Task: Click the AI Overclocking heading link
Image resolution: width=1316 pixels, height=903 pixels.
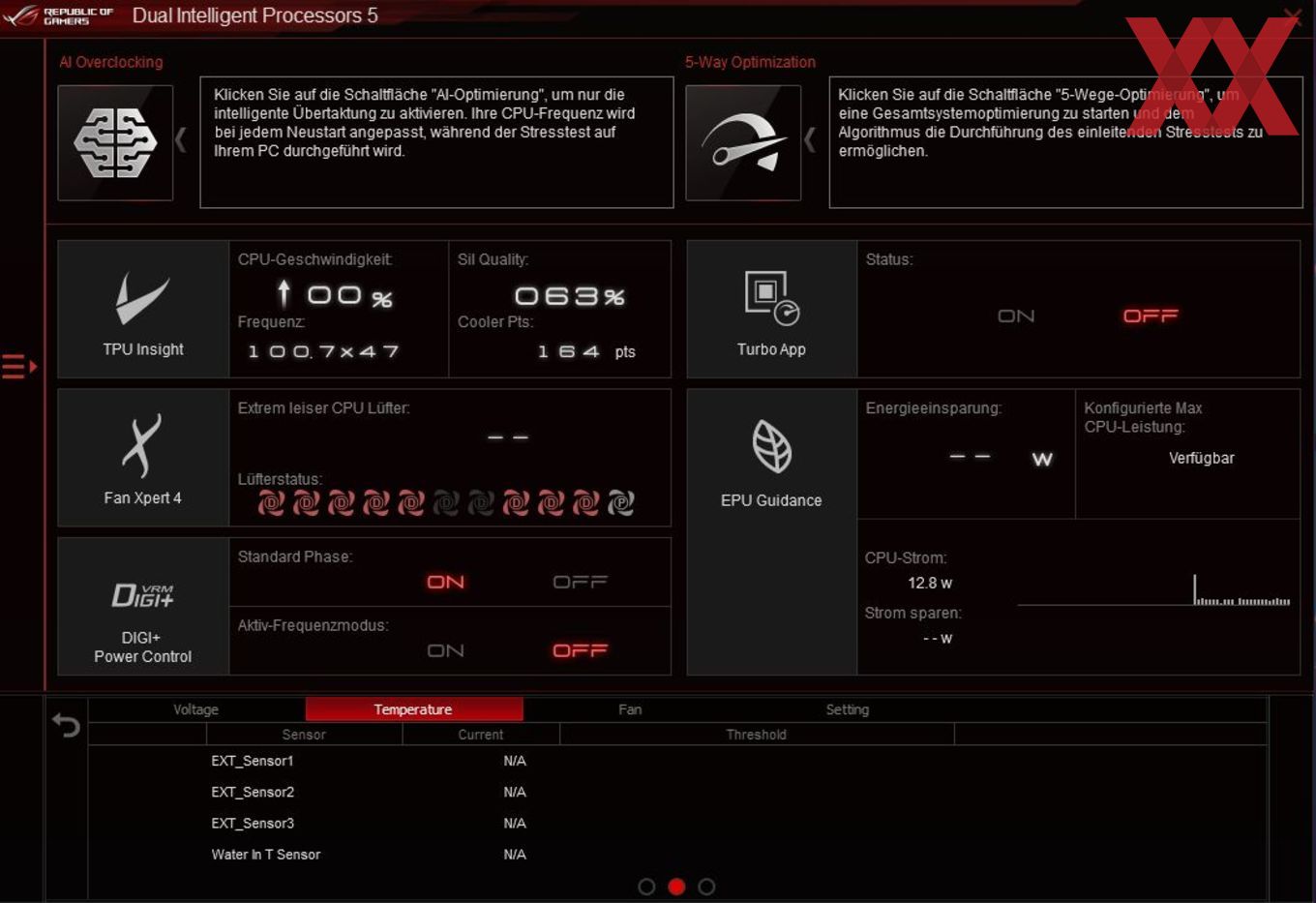Action: click(111, 62)
